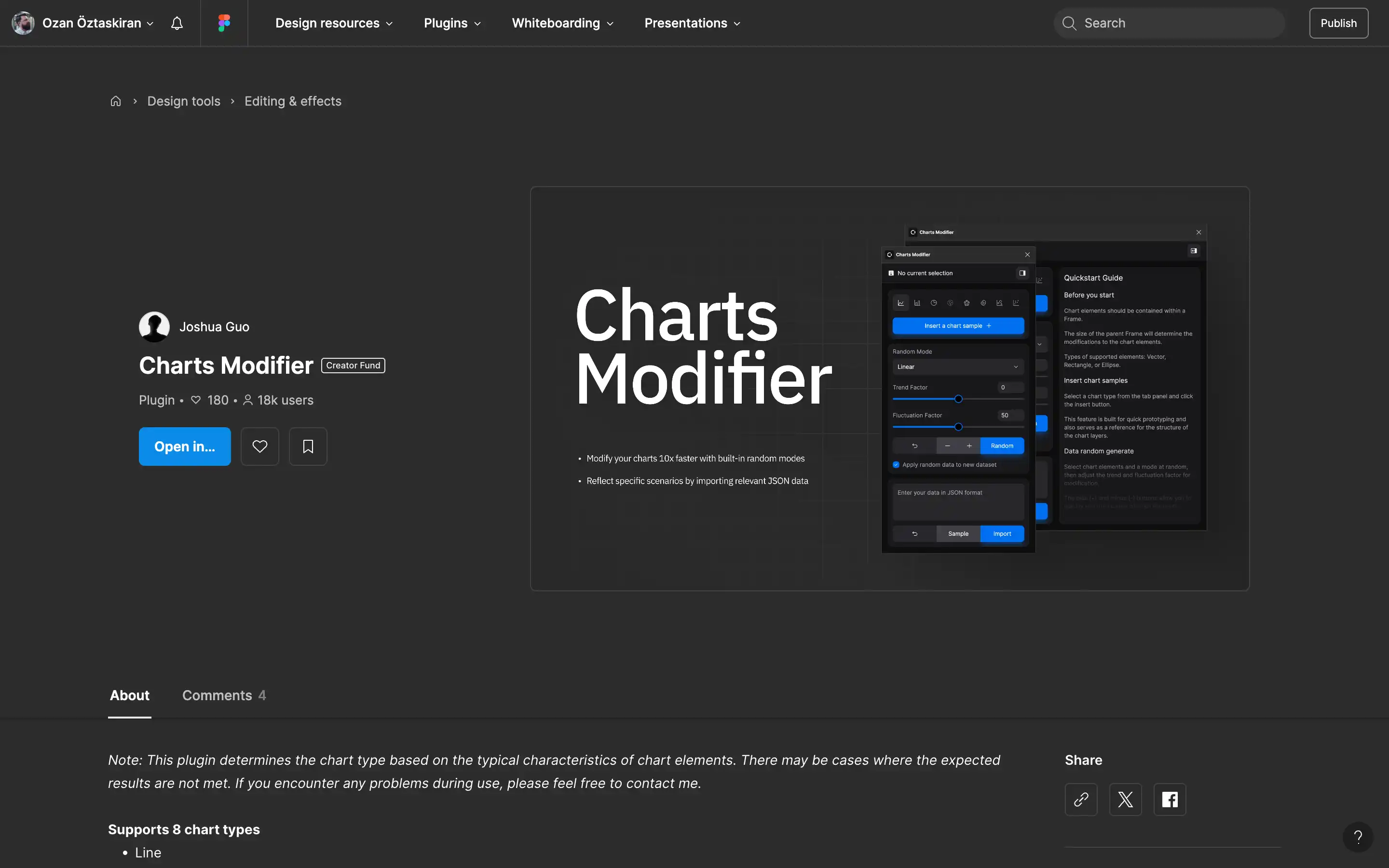Click the Figma logo icon
Screen dimensions: 1389x868
pos(224,23)
